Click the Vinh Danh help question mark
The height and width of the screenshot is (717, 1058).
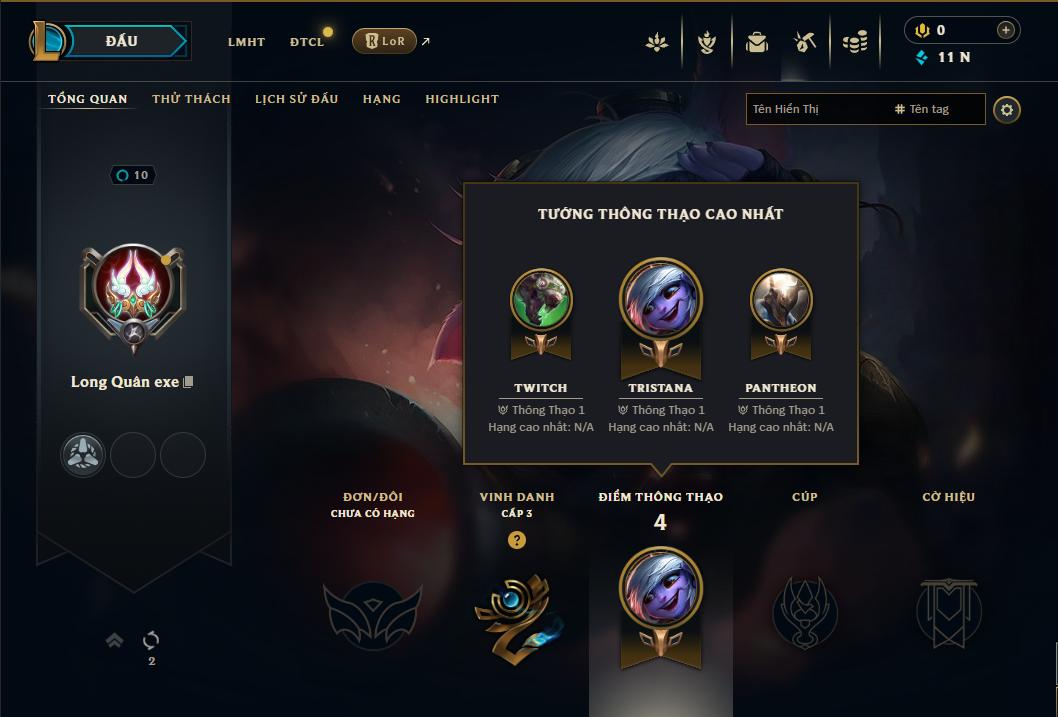point(516,540)
